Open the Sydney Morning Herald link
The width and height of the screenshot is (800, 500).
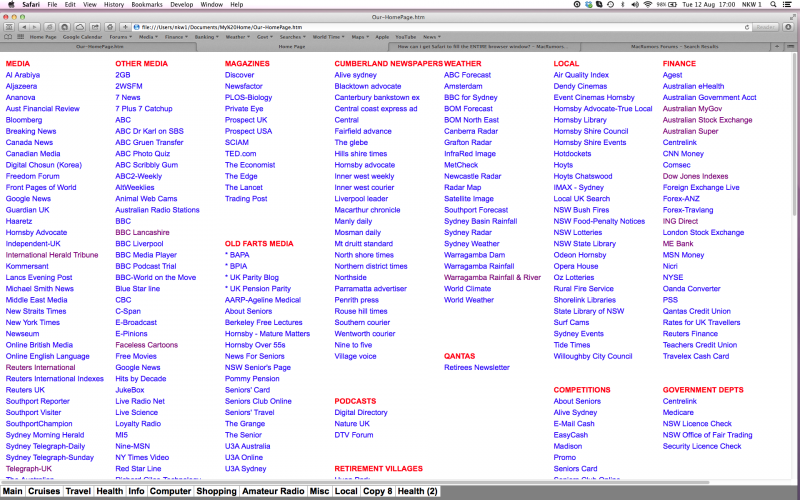coord(45,435)
